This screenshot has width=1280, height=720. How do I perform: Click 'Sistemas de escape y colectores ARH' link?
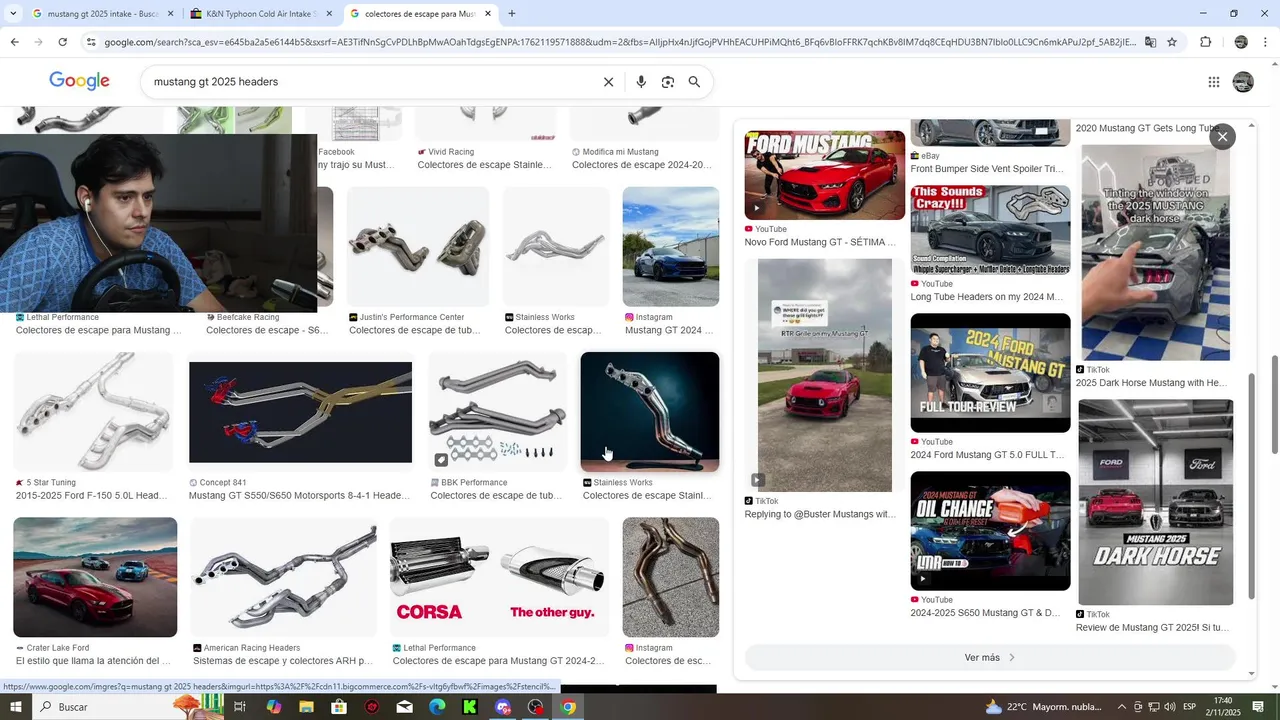tap(283, 661)
